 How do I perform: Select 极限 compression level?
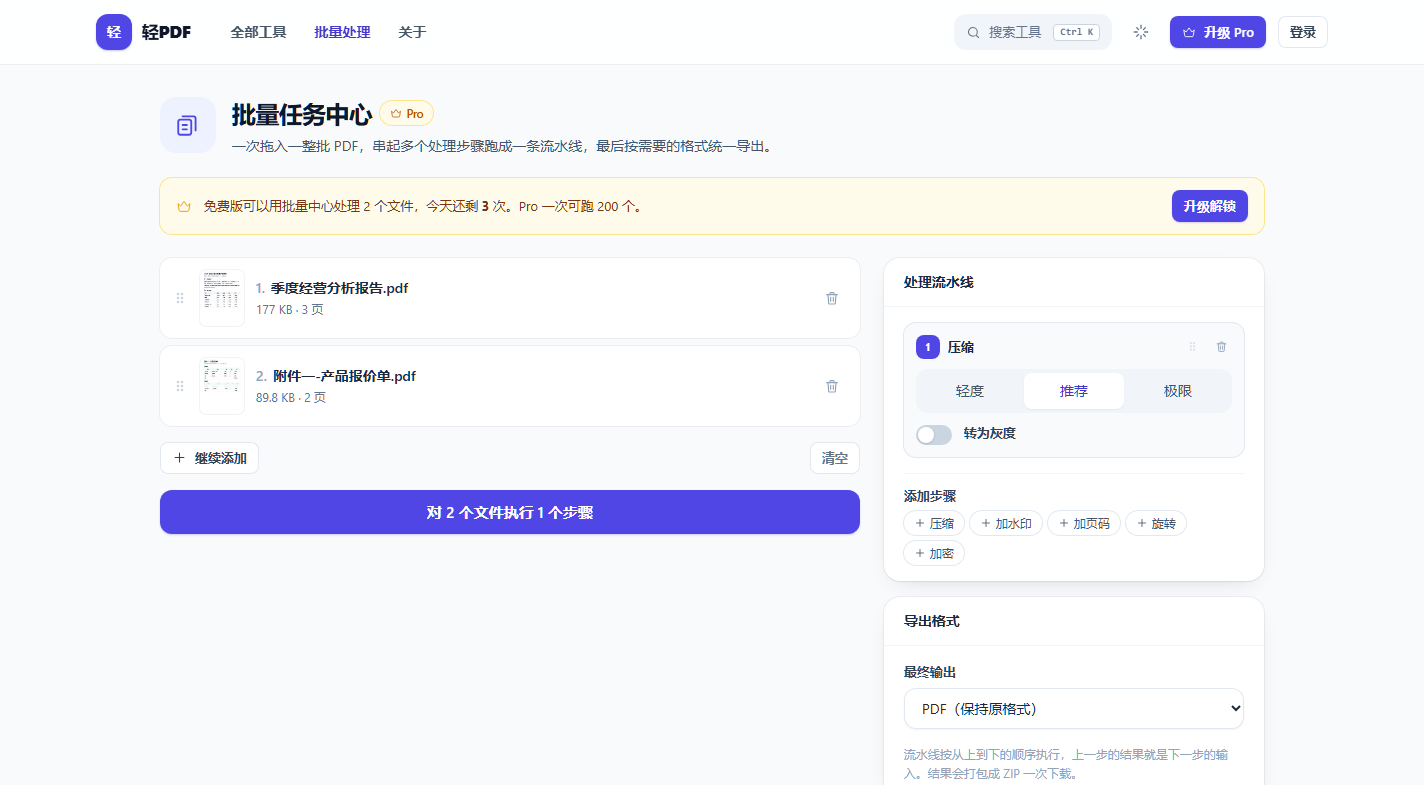1178,391
